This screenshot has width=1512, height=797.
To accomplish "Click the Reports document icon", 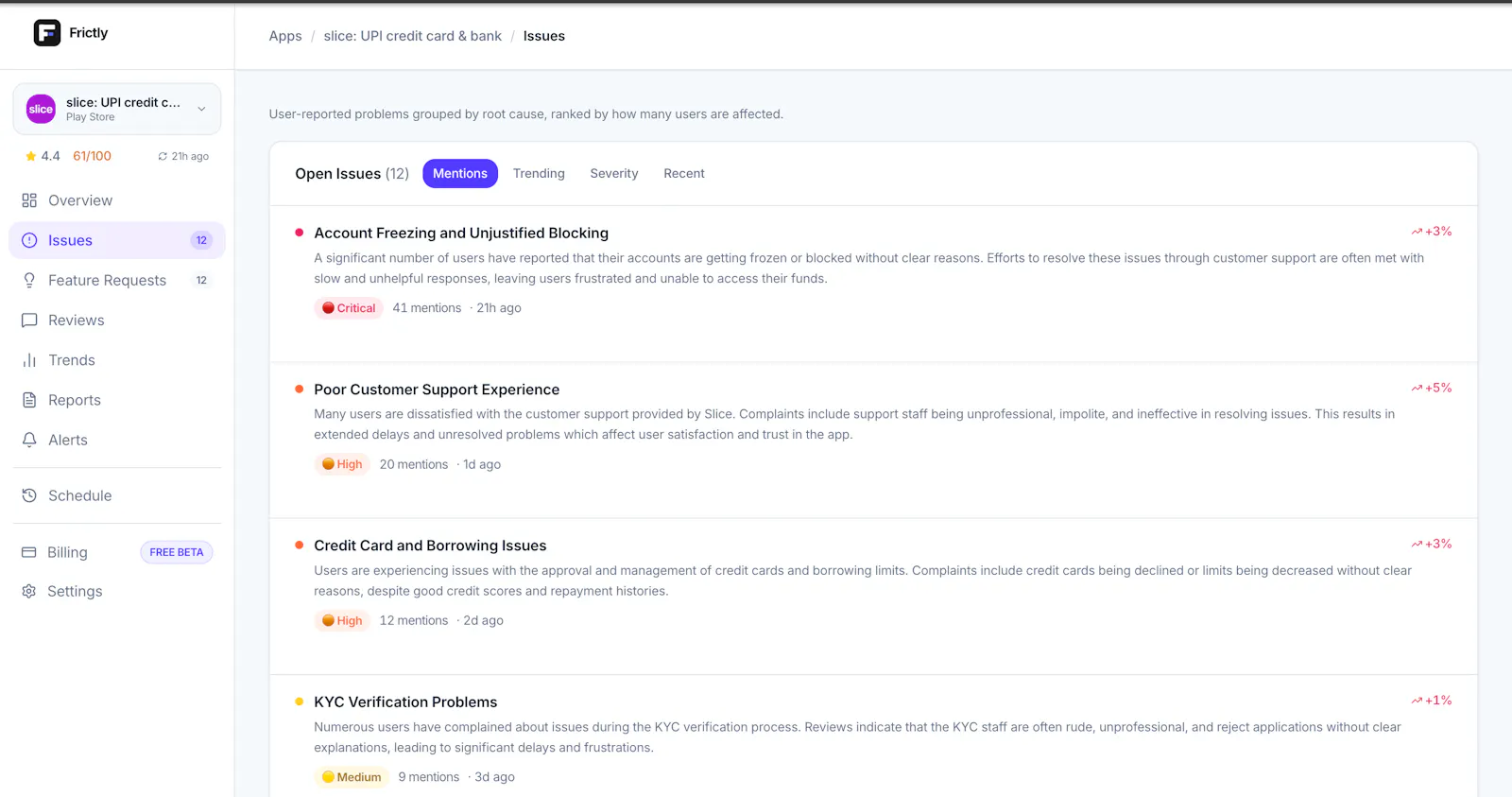I will click(x=29, y=400).
